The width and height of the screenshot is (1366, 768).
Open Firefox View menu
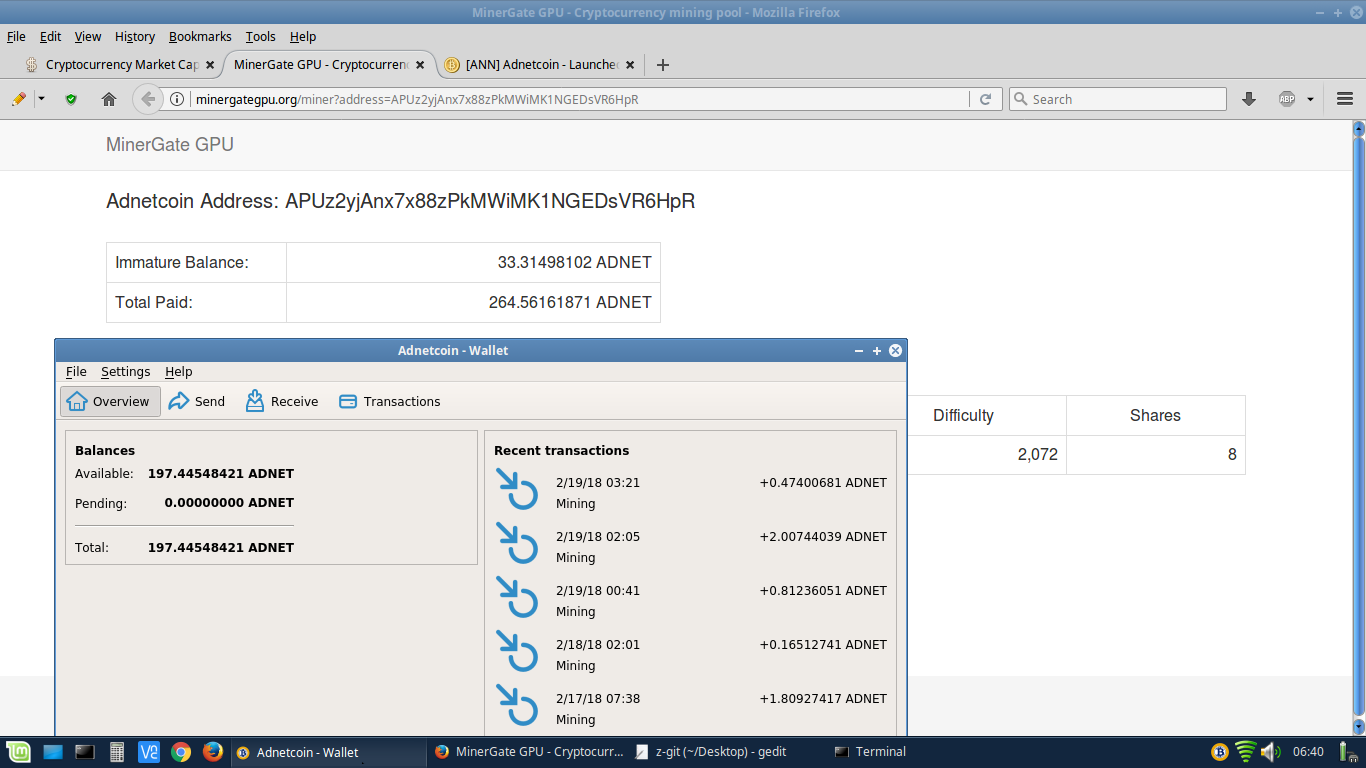[88, 36]
